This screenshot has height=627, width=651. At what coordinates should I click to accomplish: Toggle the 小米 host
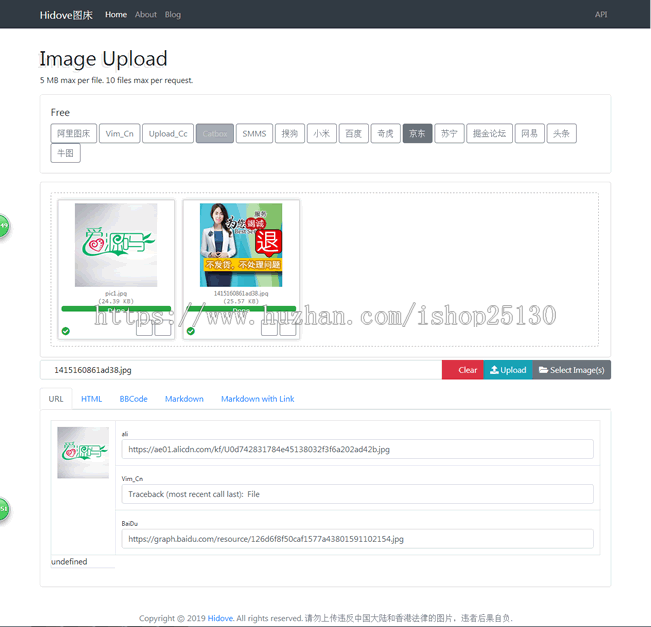(x=322, y=133)
